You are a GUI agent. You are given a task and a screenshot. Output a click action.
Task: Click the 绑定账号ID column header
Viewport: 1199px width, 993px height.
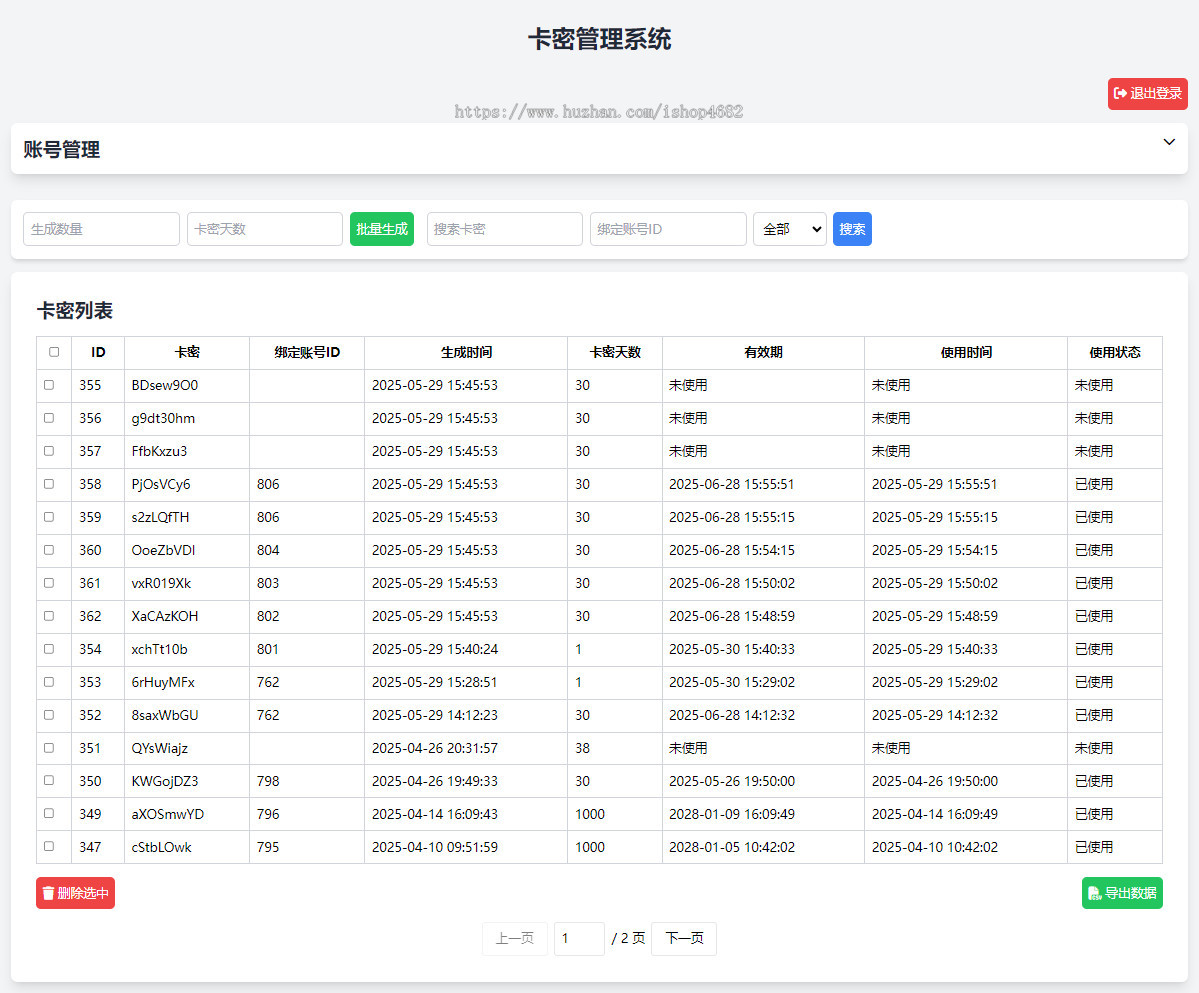coord(307,352)
